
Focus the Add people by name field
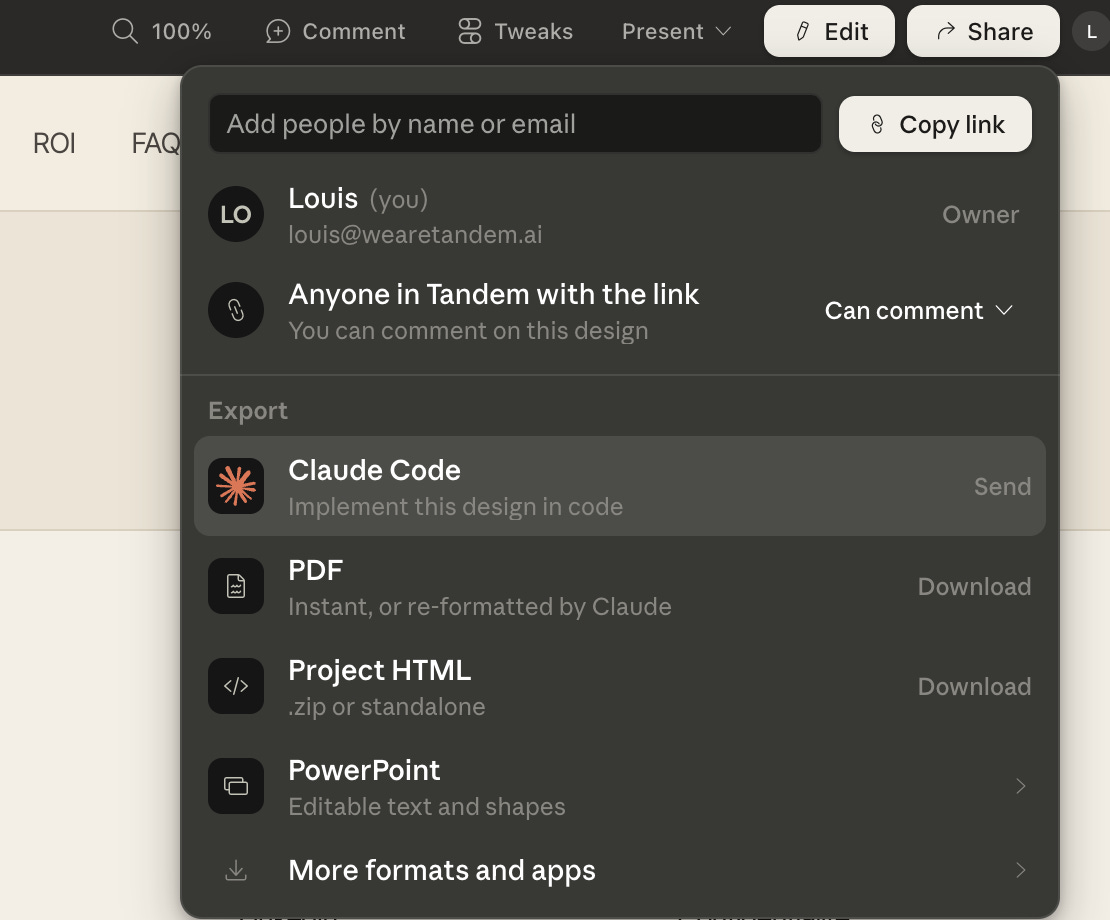(x=515, y=124)
